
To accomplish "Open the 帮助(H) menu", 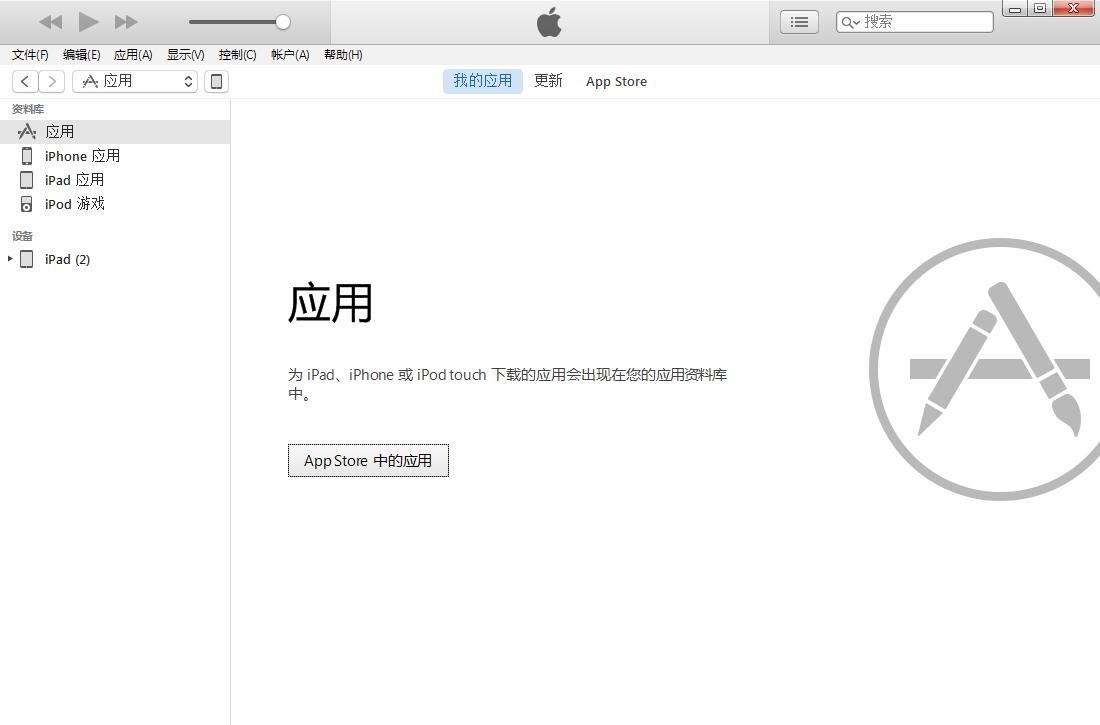I will (x=343, y=55).
